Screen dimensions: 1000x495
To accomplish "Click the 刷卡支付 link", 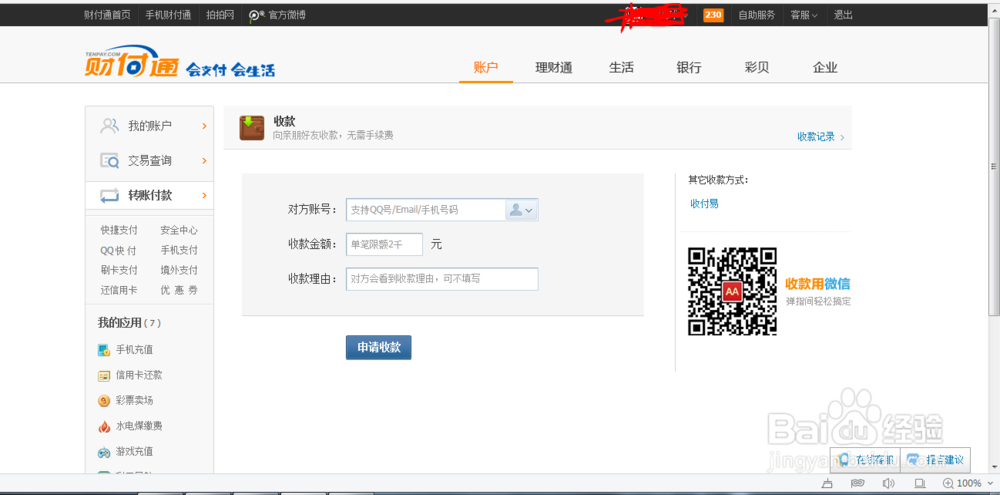I will (119, 270).
